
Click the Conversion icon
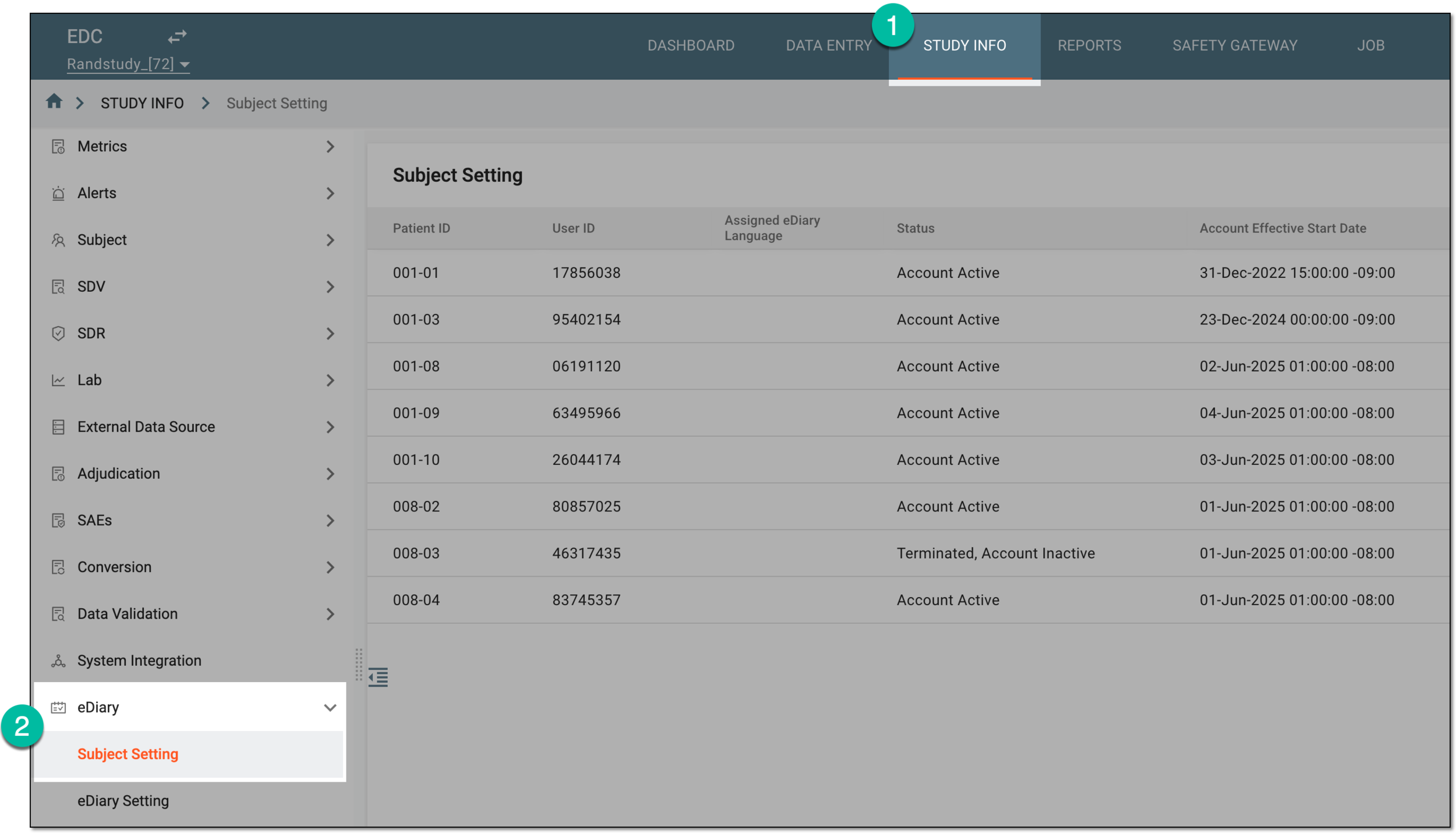58,567
